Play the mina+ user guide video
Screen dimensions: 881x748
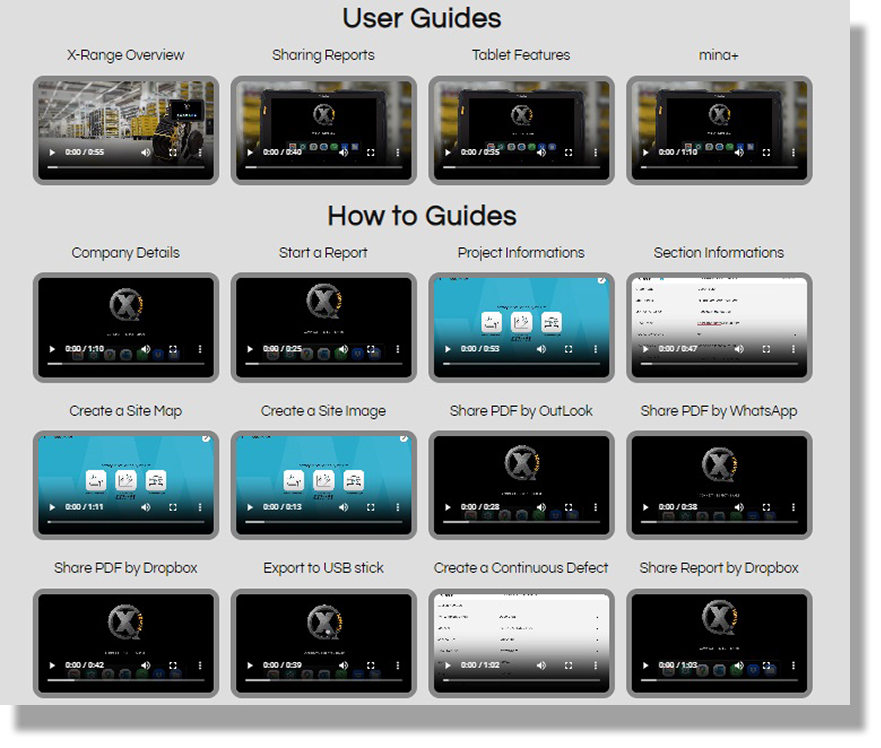click(x=645, y=153)
